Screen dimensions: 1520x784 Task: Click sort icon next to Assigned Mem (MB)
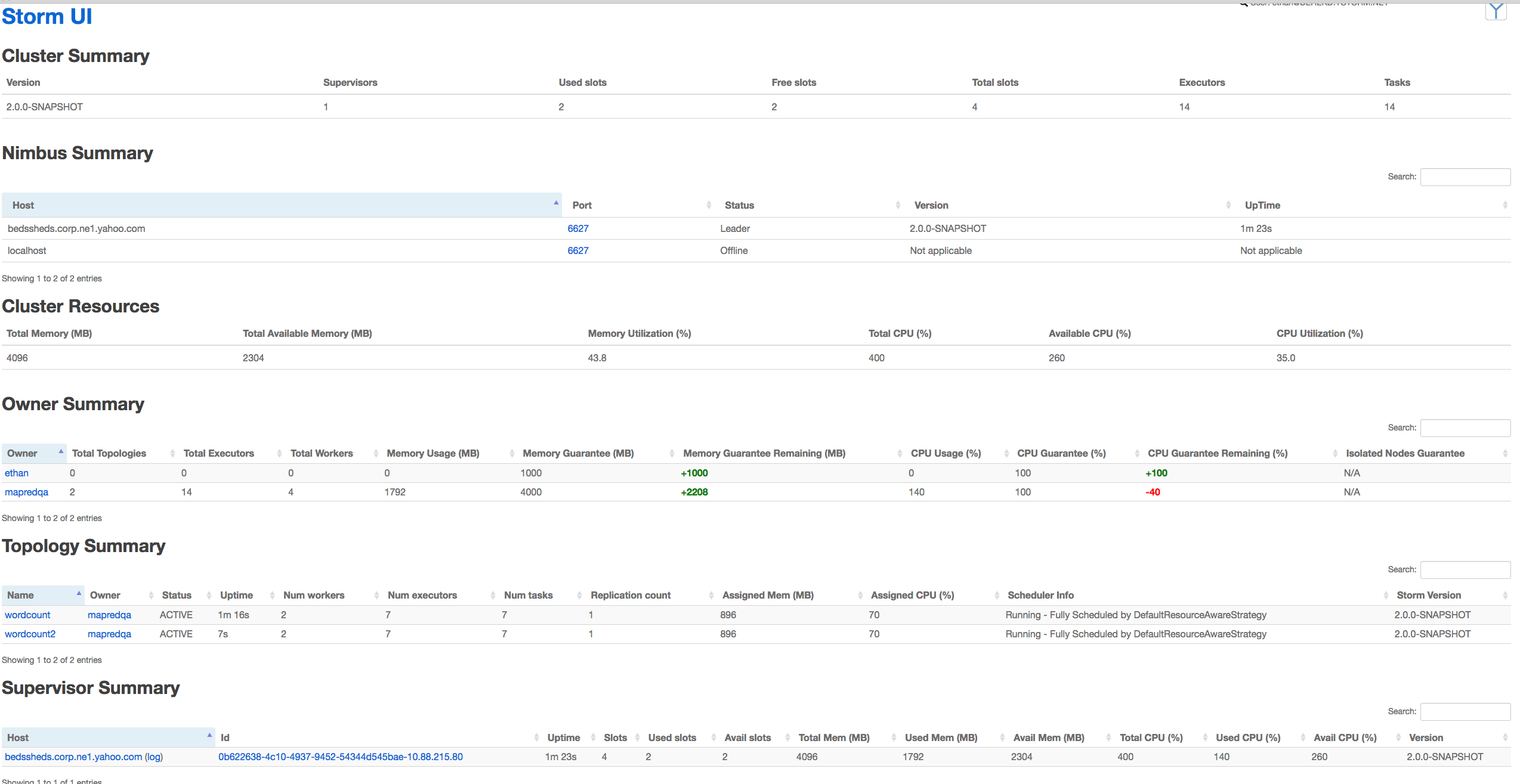pyautogui.click(x=860, y=596)
